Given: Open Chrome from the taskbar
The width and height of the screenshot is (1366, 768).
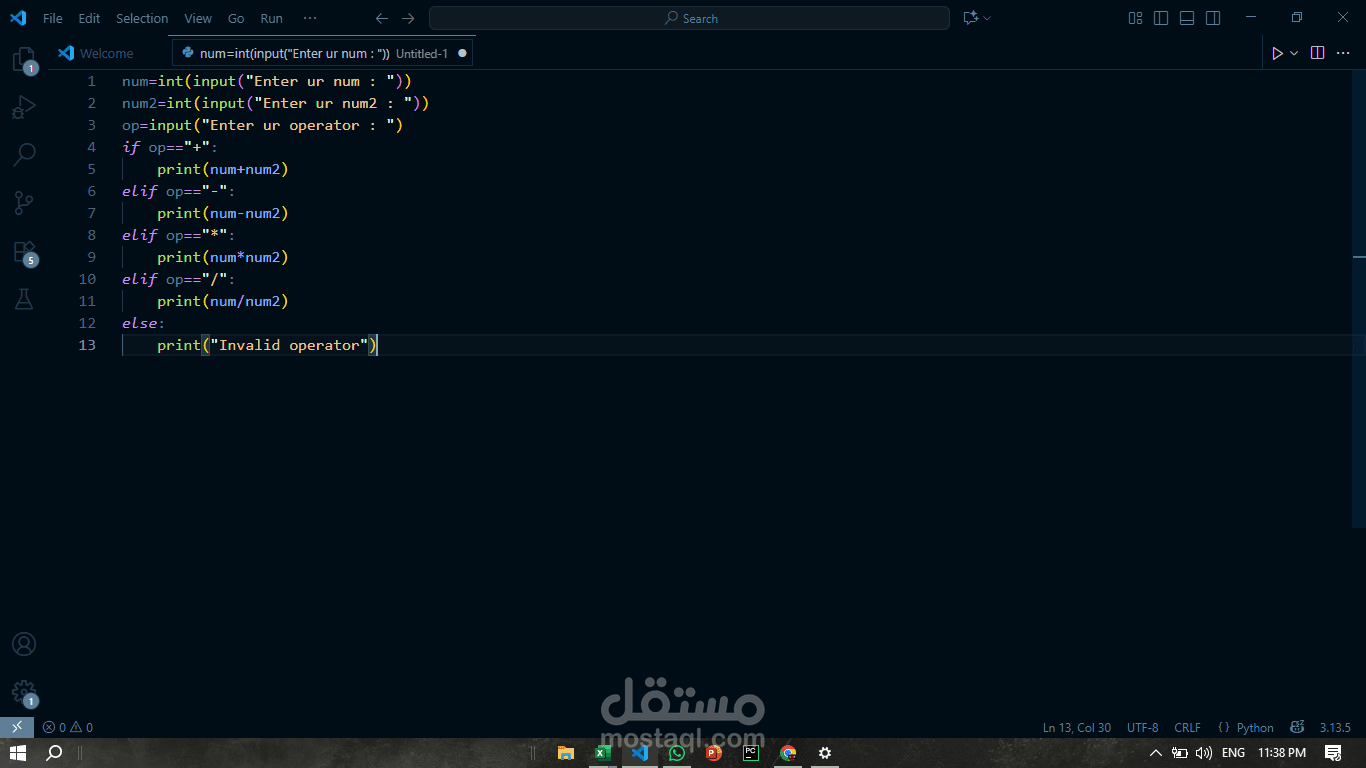Looking at the screenshot, I should pyautogui.click(x=788, y=753).
